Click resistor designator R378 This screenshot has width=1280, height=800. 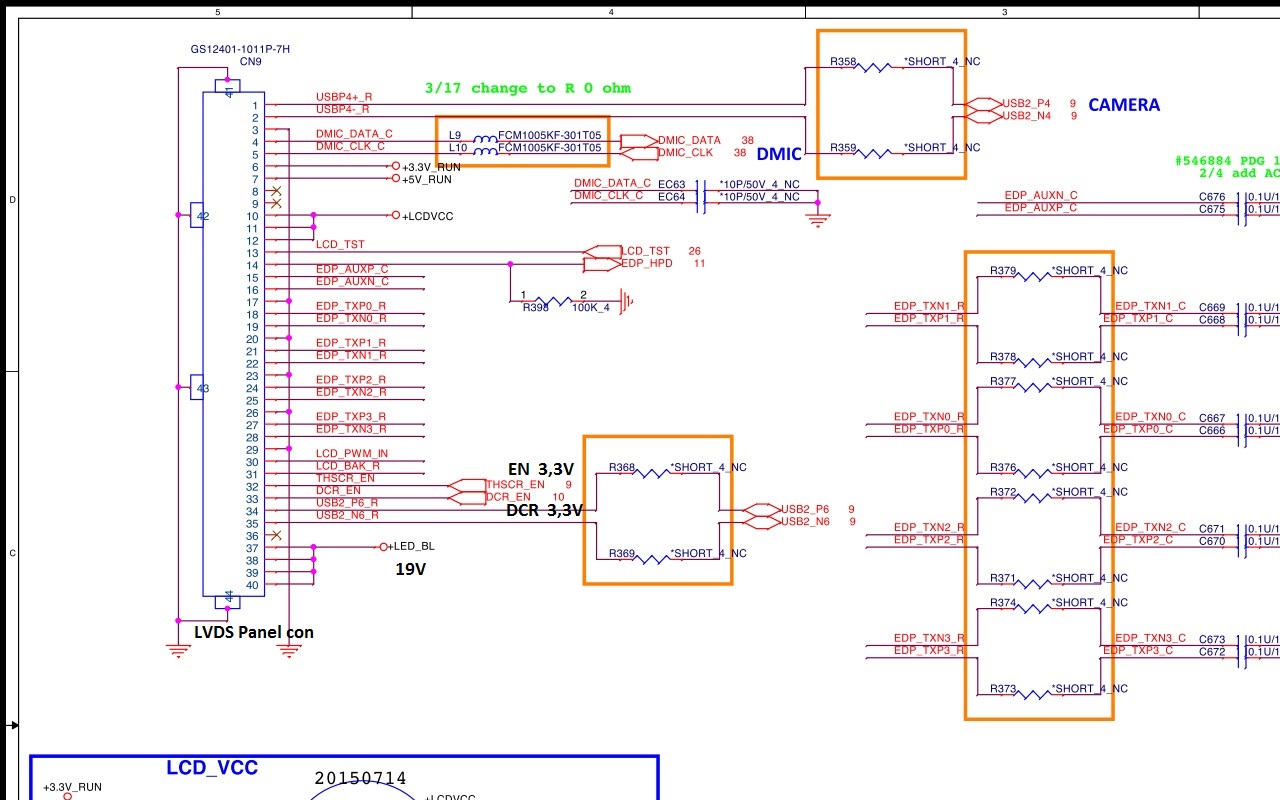click(x=1003, y=357)
